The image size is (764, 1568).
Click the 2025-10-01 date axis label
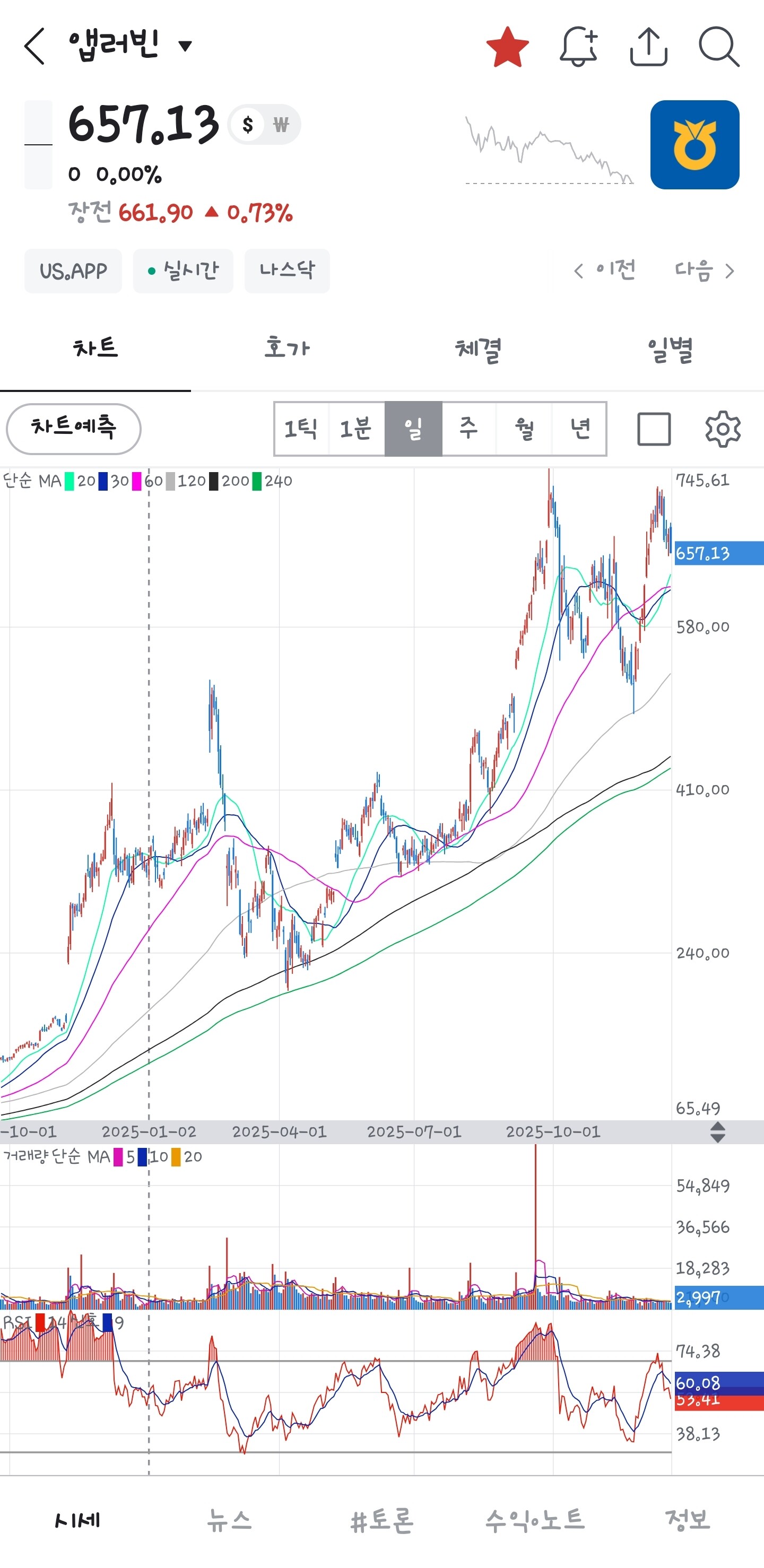click(553, 1132)
